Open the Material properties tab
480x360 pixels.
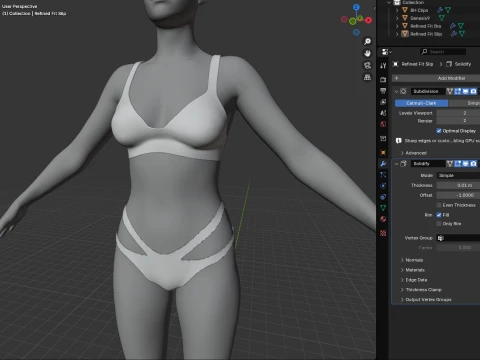click(383, 219)
